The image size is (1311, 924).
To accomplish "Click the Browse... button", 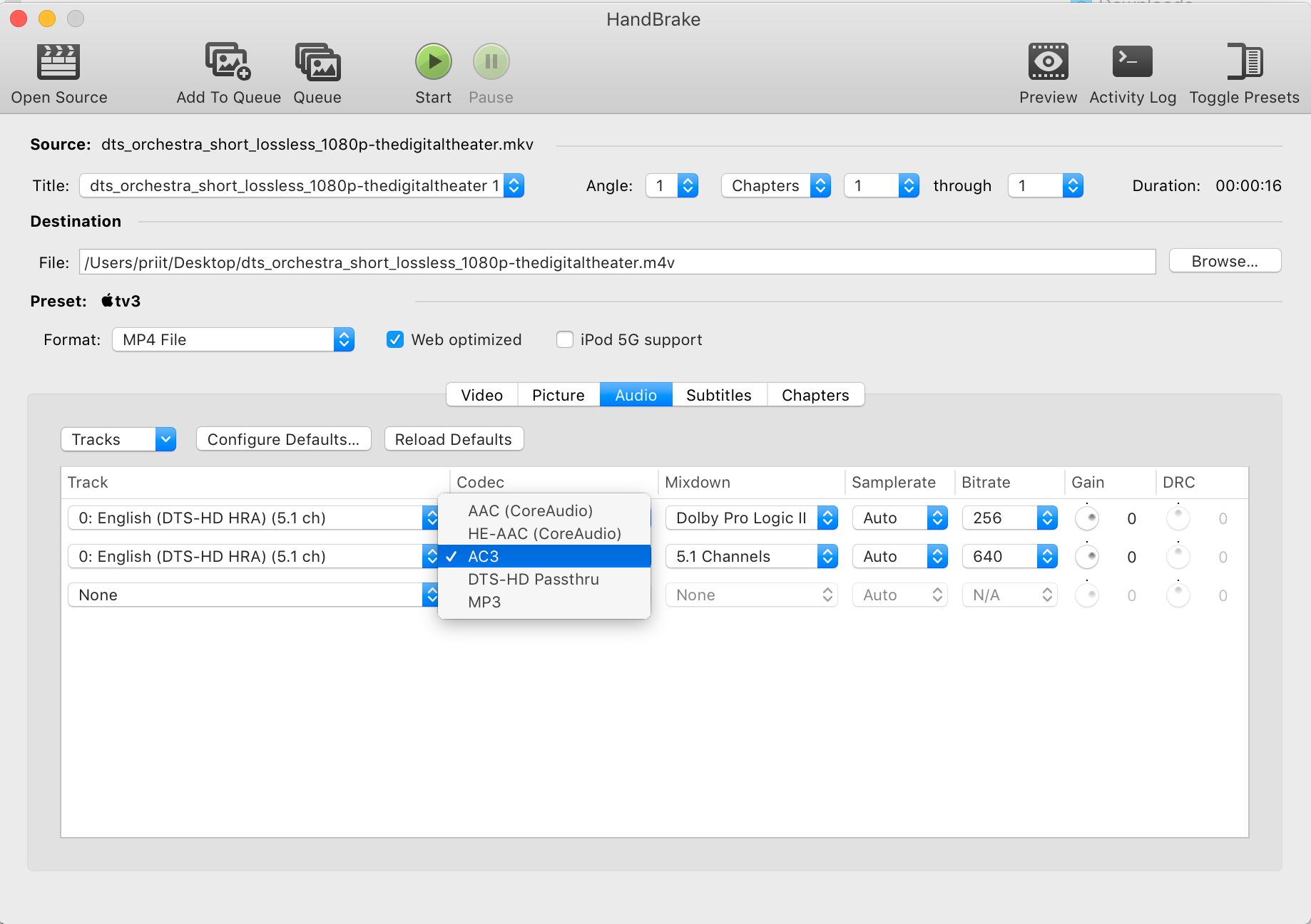I will (x=1225, y=261).
